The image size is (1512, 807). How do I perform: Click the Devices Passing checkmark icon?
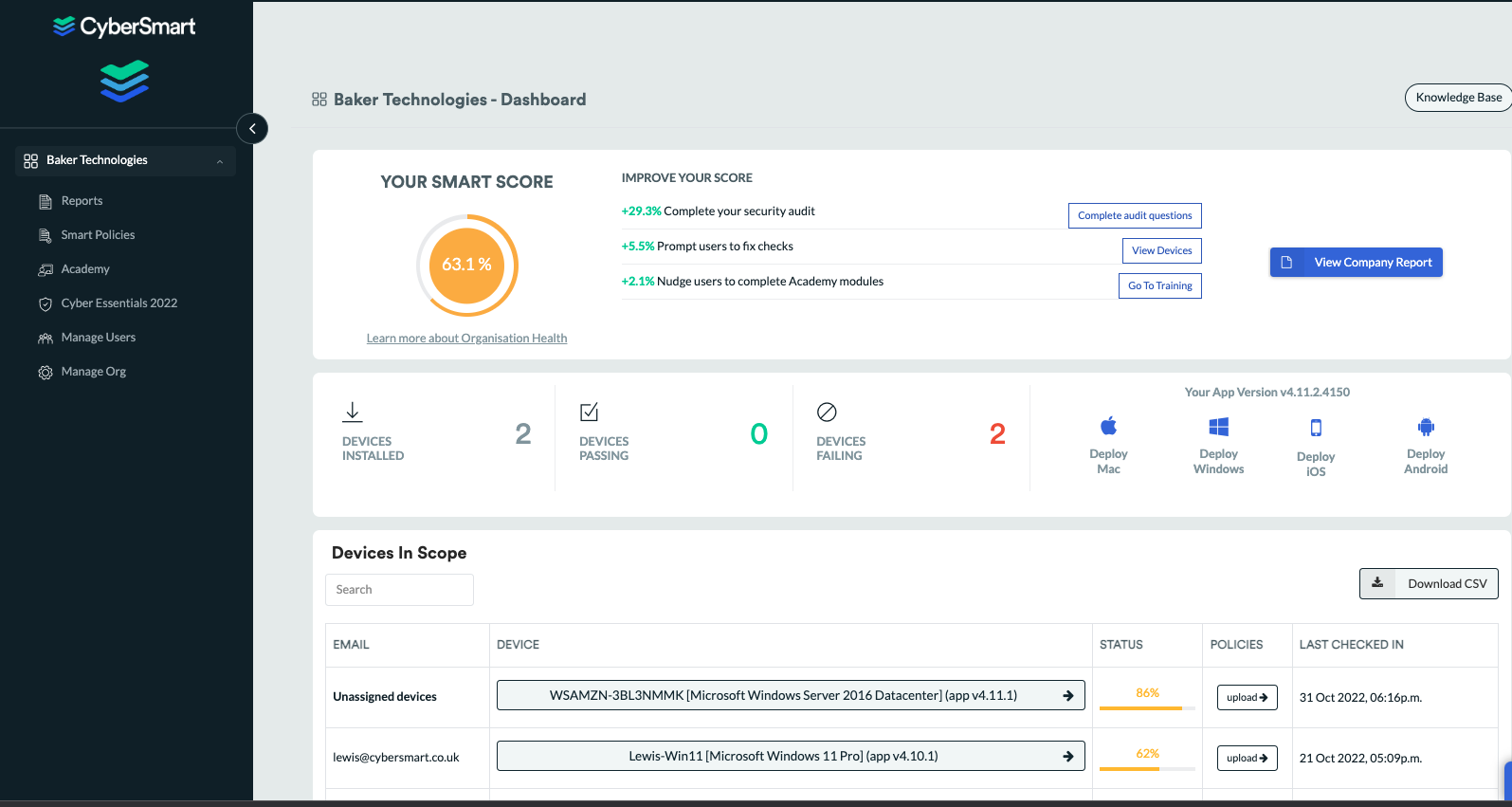coord(590,412)
